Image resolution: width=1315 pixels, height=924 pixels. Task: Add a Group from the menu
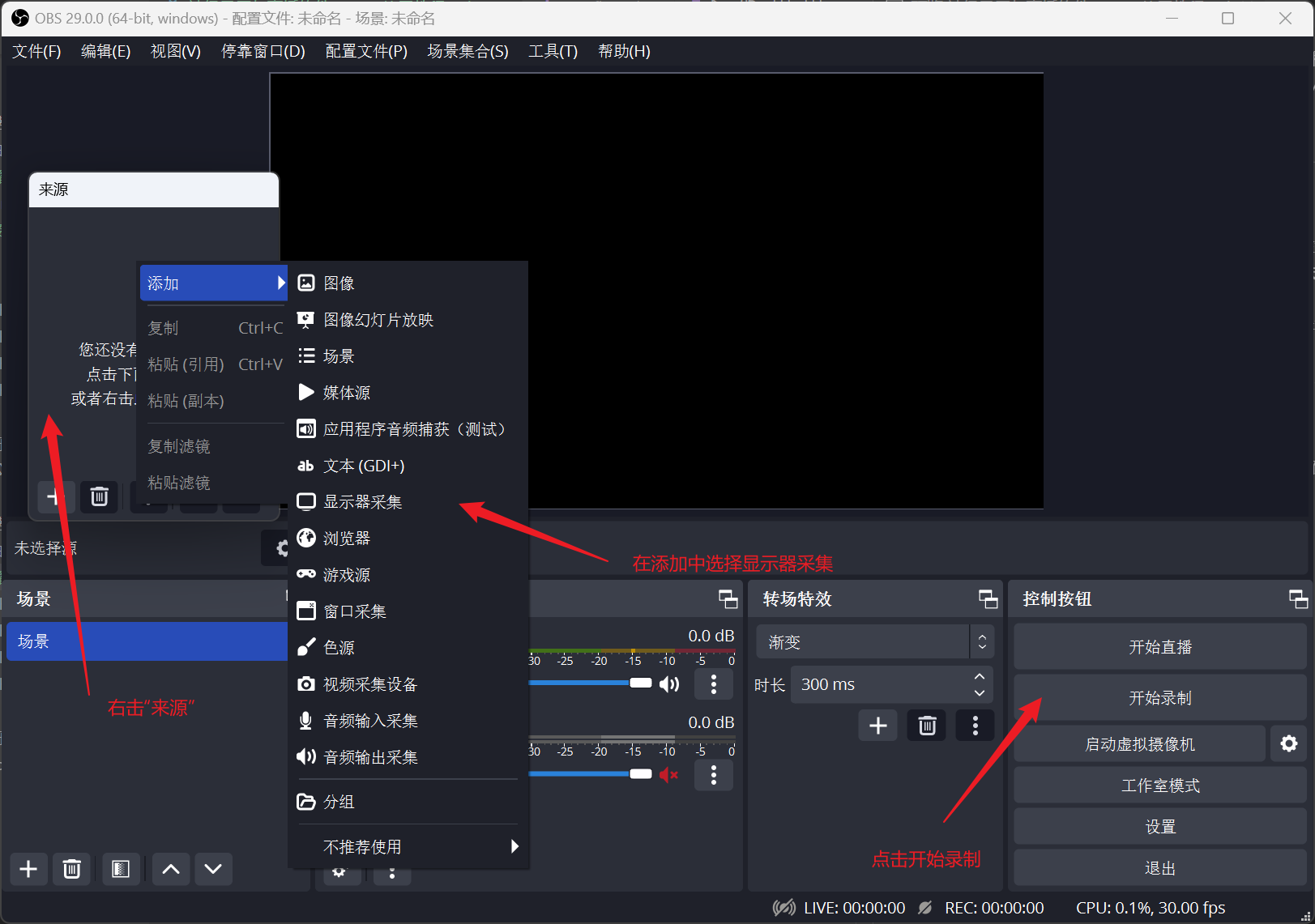click(408, 801)
